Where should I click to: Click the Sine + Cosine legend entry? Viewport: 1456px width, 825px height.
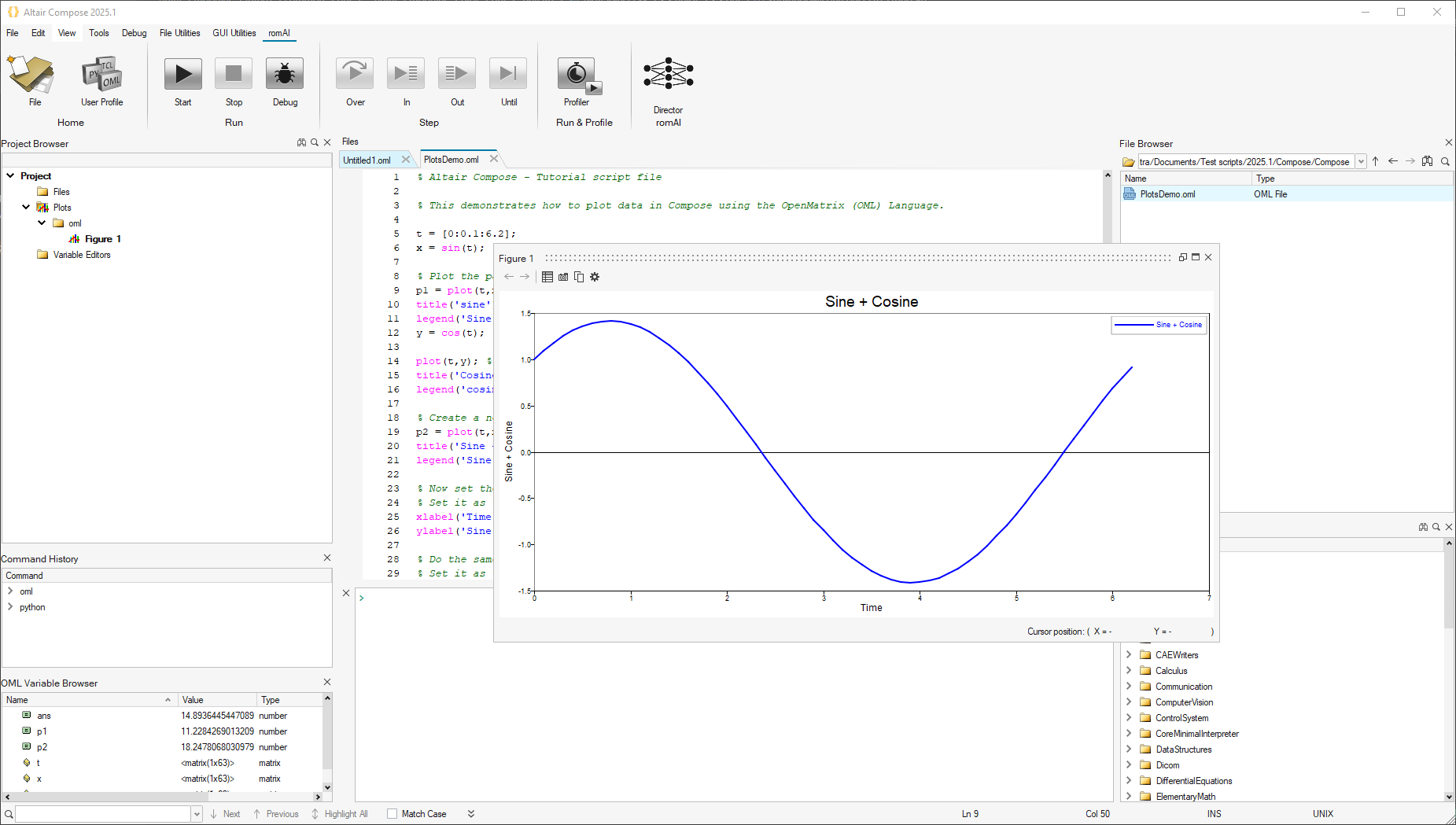point(1159,325)
